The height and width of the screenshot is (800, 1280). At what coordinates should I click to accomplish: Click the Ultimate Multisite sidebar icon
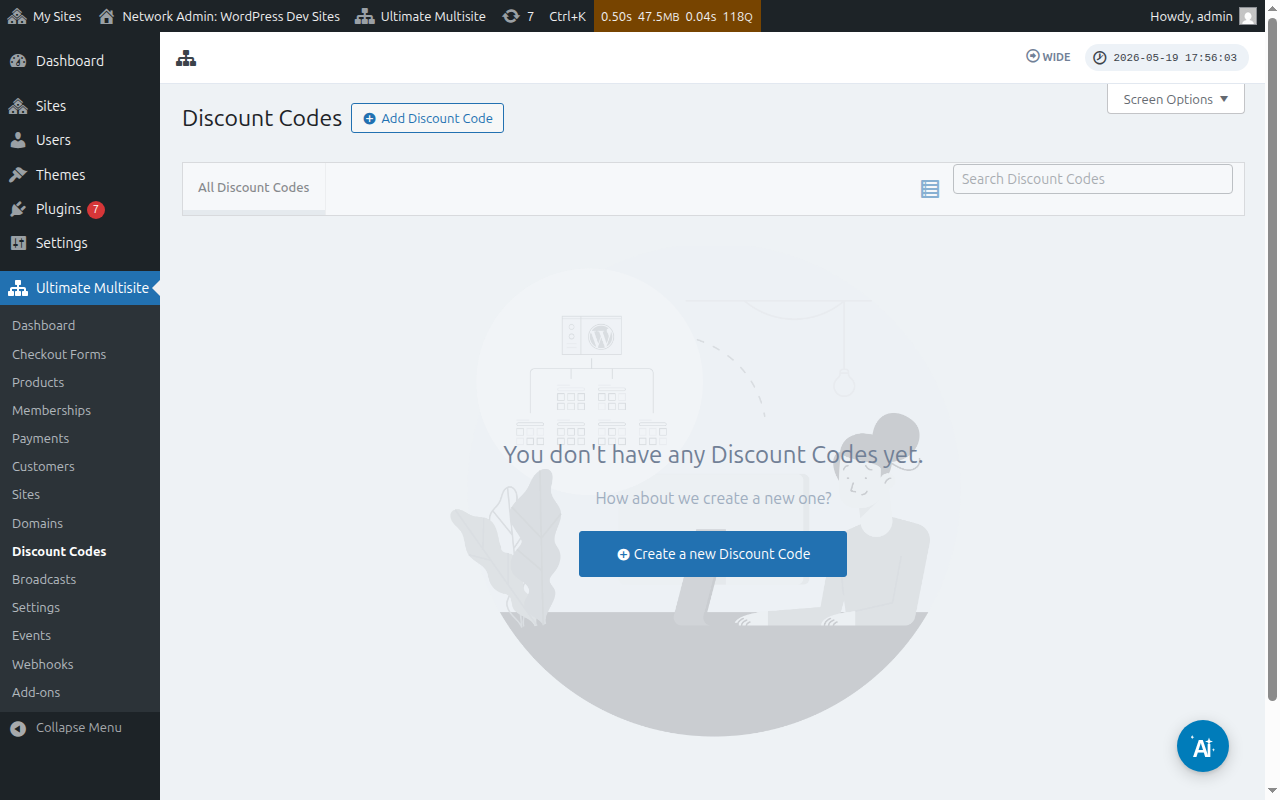(18, 288)
